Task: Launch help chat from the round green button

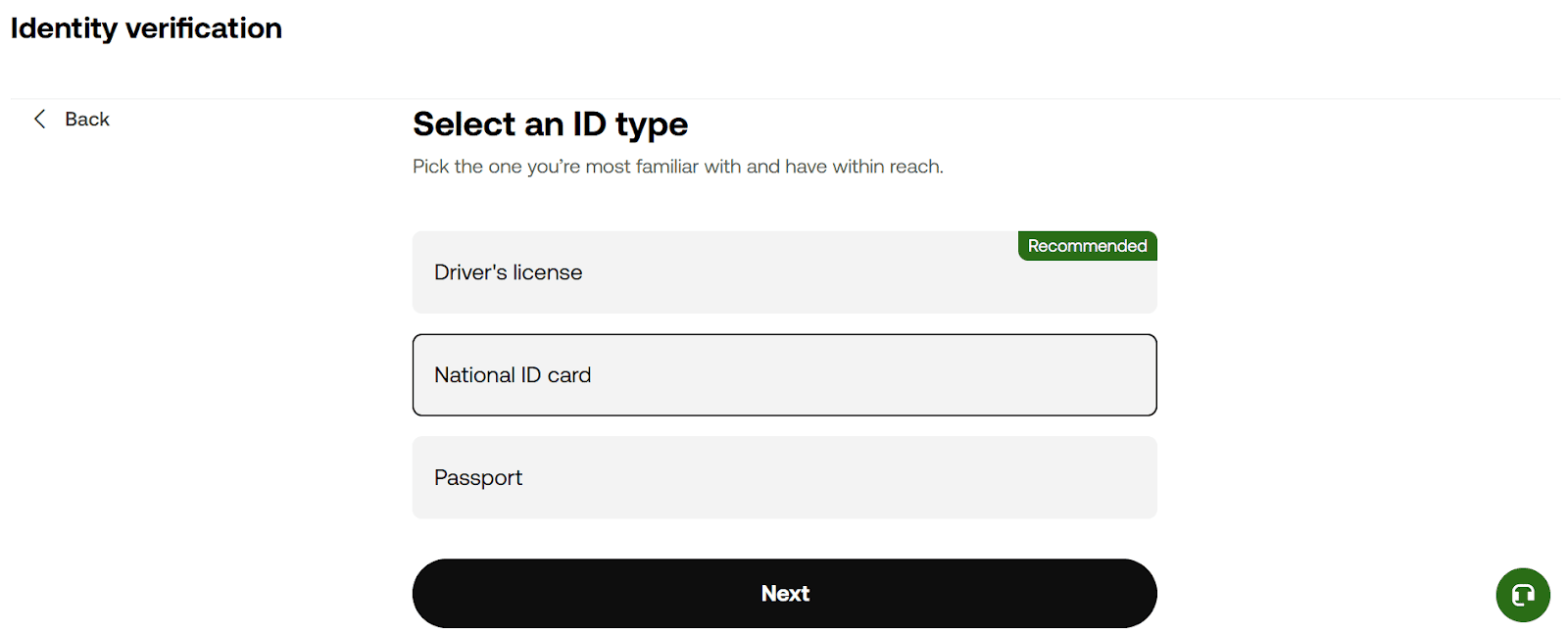Action: [1522, 594]
